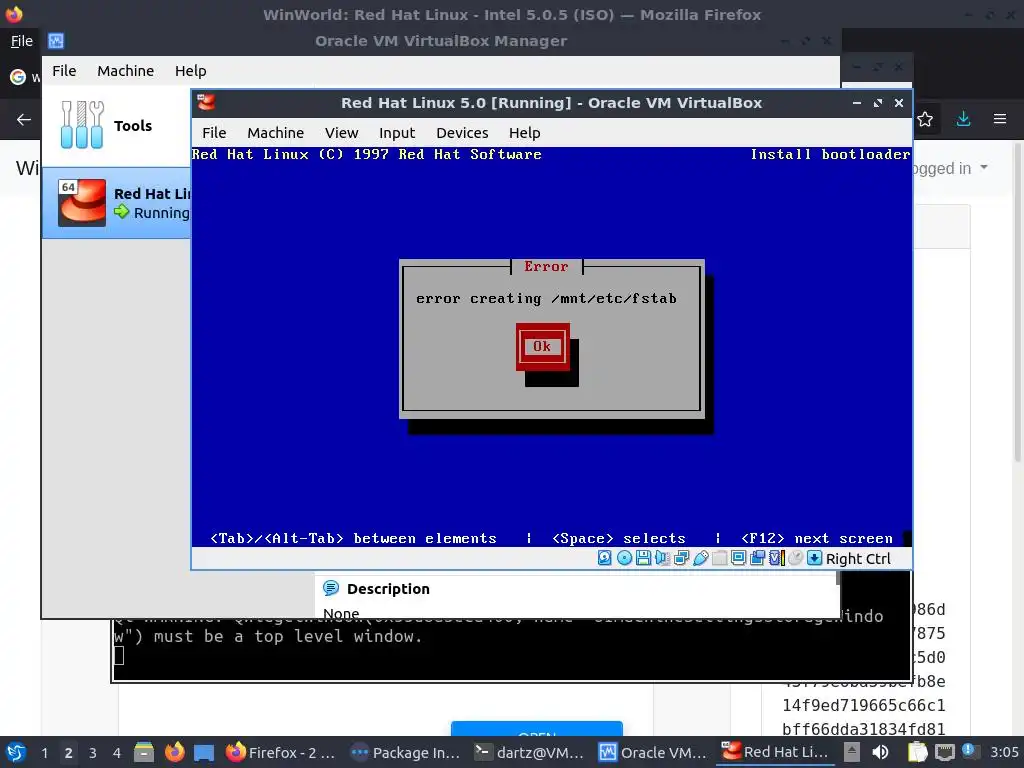The width and height of the screenshot is (1024, 768).
Task: Click the display icon in VM status bar
Action: click(739, 558)
